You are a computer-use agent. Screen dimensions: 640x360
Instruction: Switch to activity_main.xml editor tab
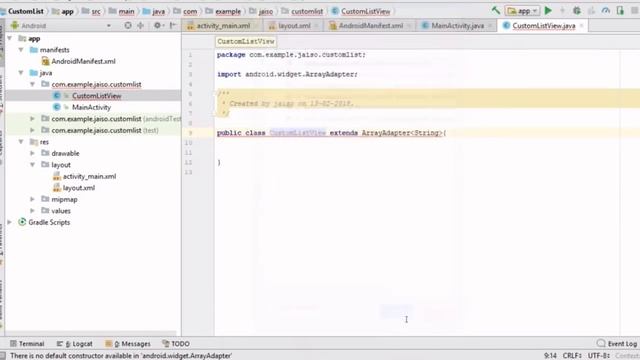(x=222, y=26)
